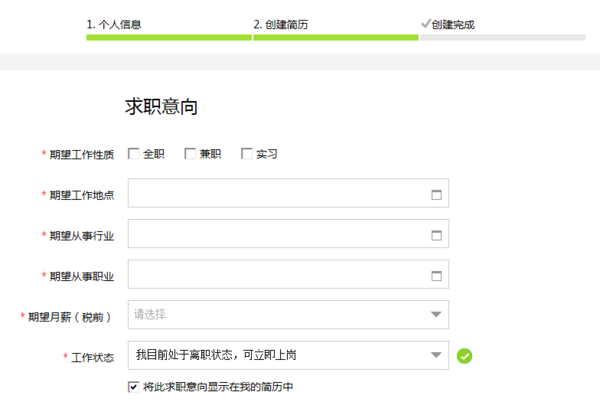Open the industry picker icon in 期望从事行业

coord(436,235)
